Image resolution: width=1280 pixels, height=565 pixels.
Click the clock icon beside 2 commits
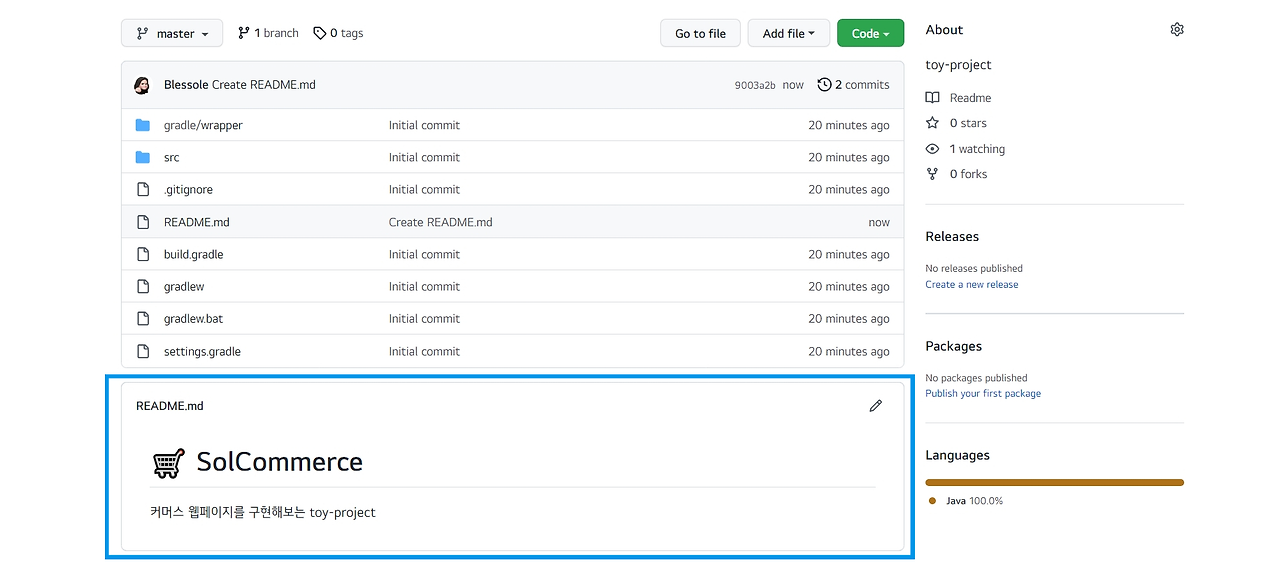point(824,85)
